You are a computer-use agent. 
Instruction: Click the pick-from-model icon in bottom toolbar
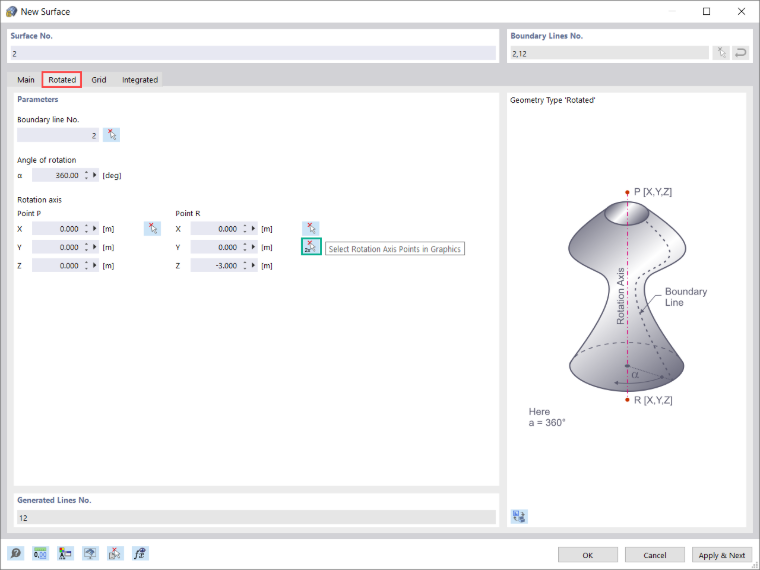pyautogui.click(x=115, y=553)
